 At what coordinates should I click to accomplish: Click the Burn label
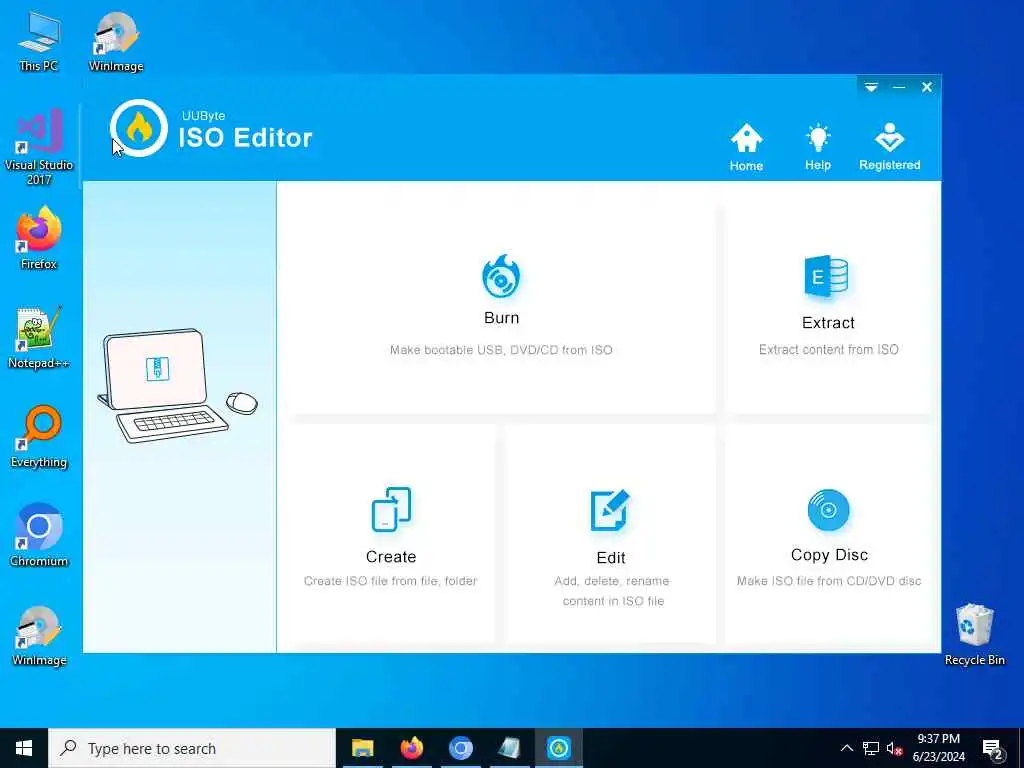pyautogui.click(x=502, y=318)
